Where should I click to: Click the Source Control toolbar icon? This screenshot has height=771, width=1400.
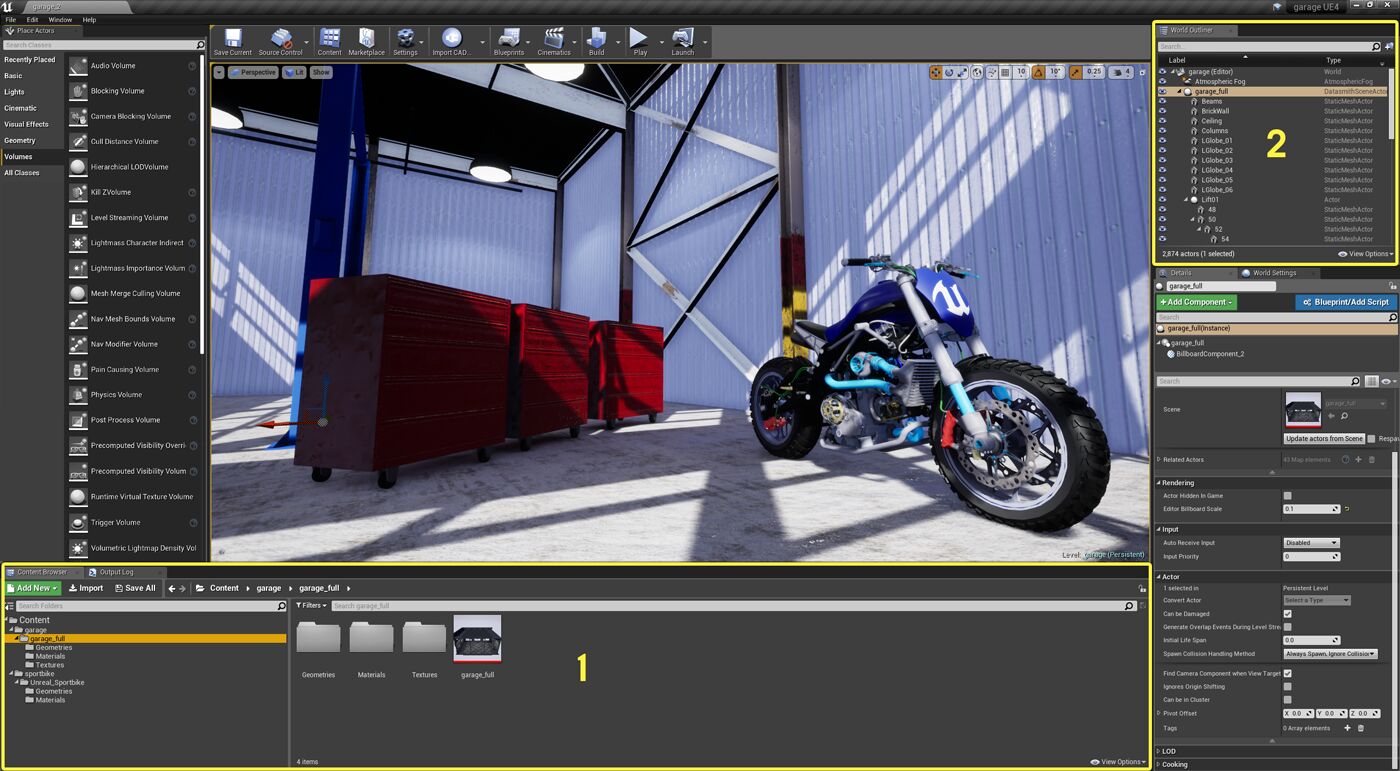point(283,40)
